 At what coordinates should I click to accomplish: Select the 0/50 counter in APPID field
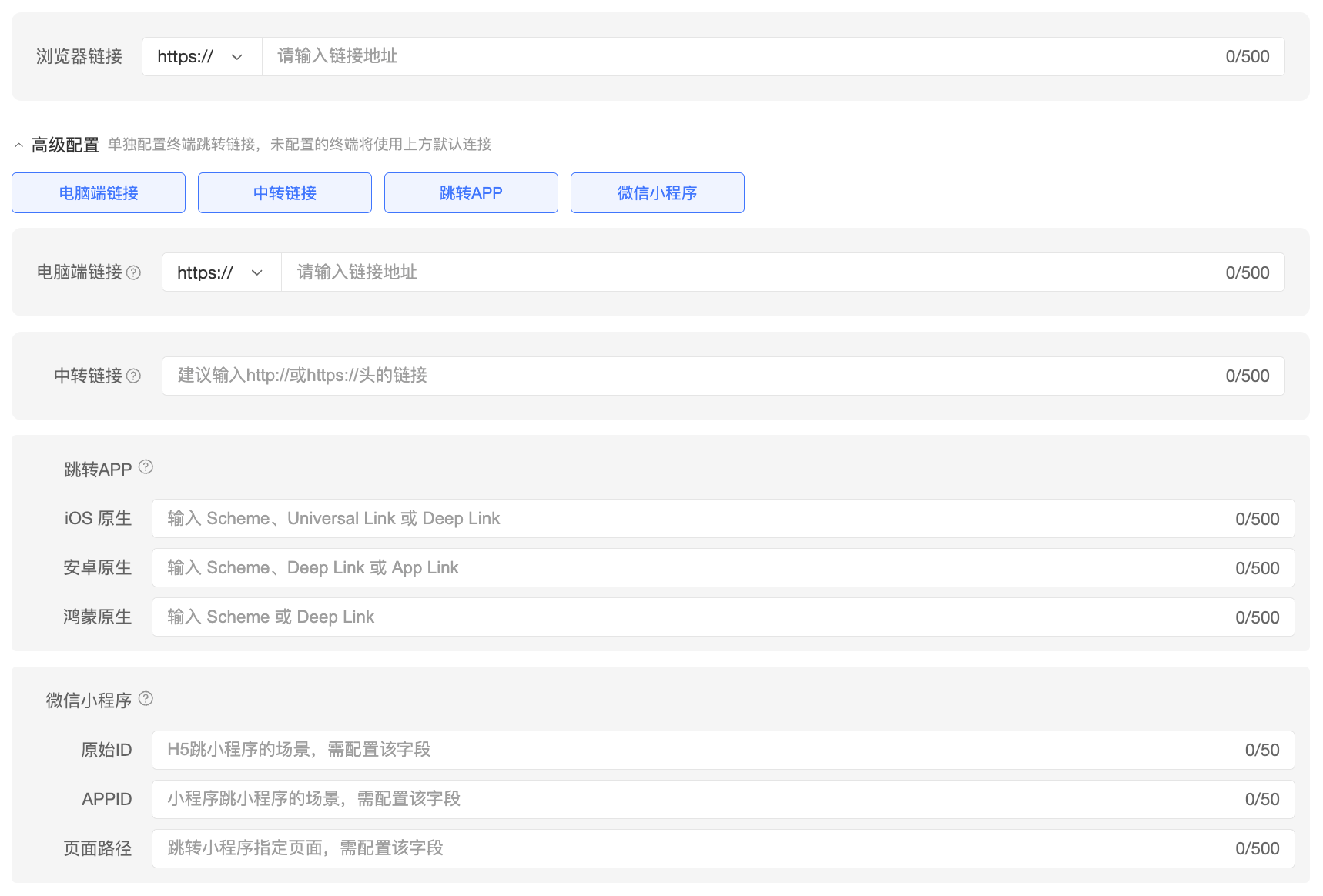tap(1262, 799)
